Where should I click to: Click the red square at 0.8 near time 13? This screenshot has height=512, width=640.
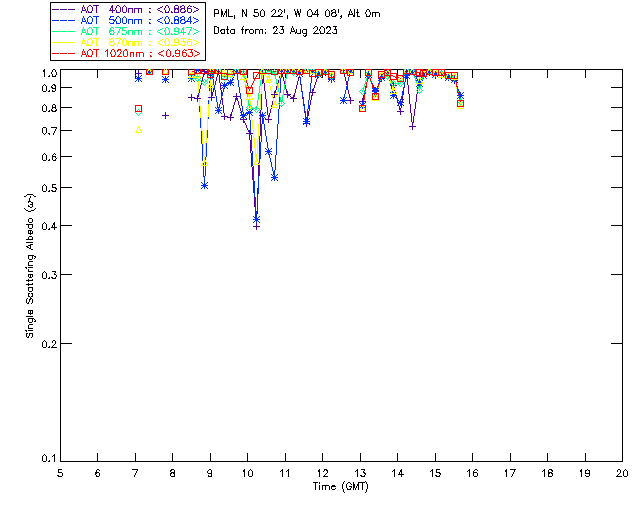click(362, 109)
